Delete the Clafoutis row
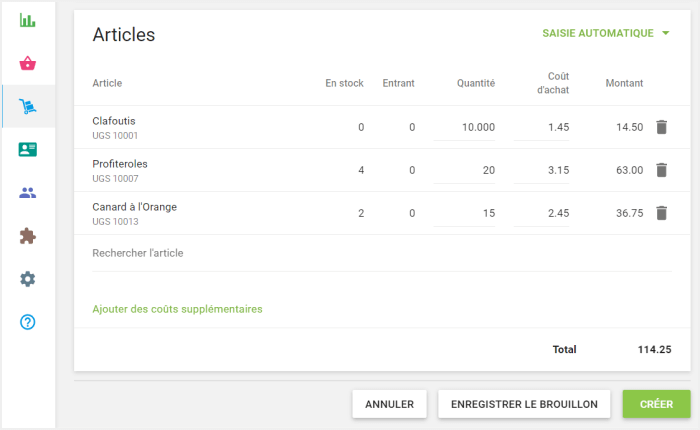 pos(661,127)
